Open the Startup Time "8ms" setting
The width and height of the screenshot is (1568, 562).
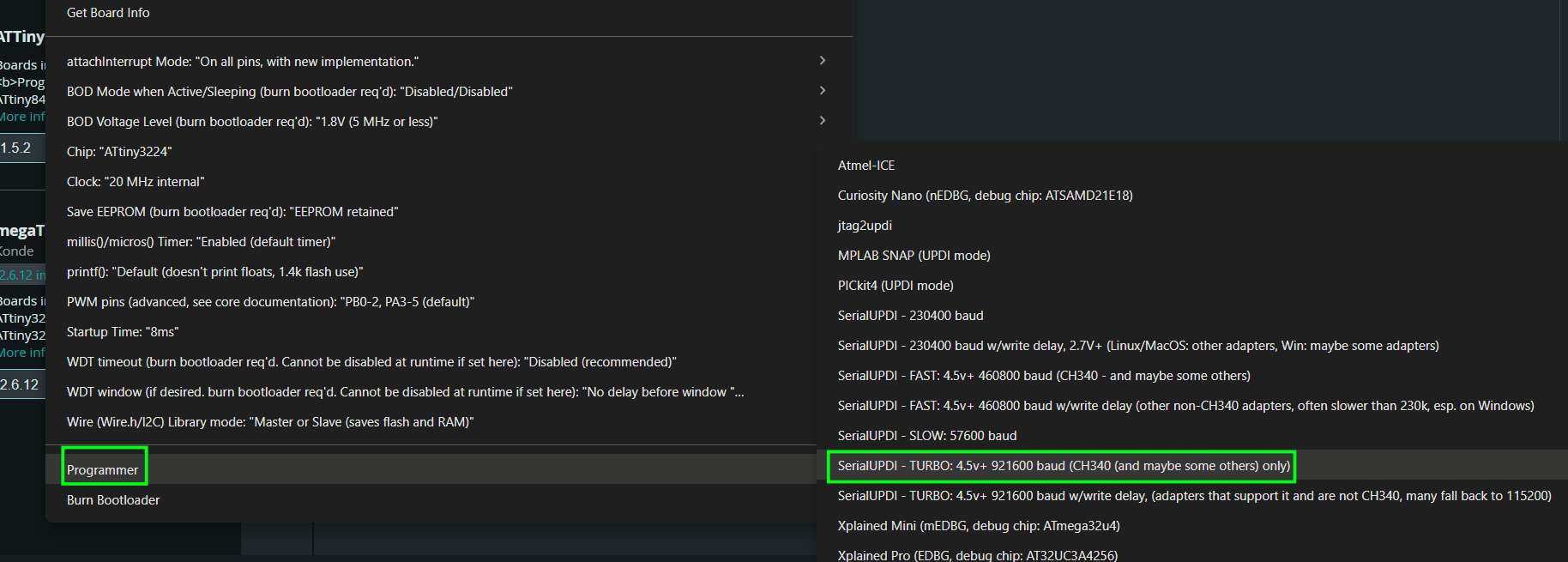[x=123, y=332]
